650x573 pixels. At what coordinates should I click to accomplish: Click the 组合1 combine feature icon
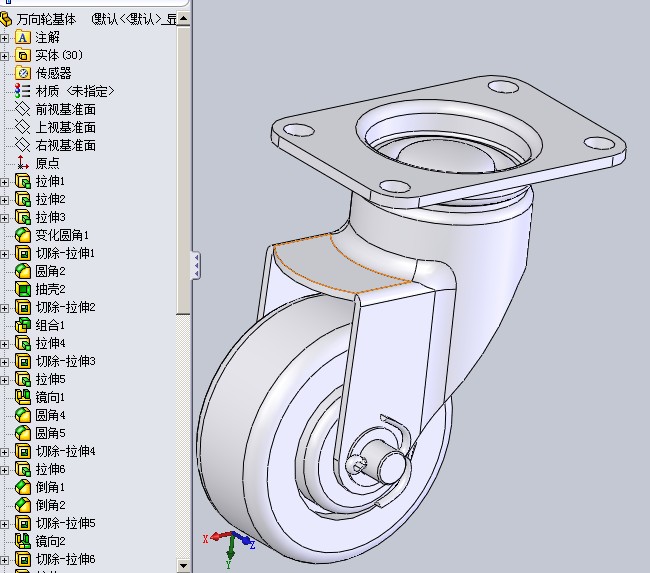23,325
